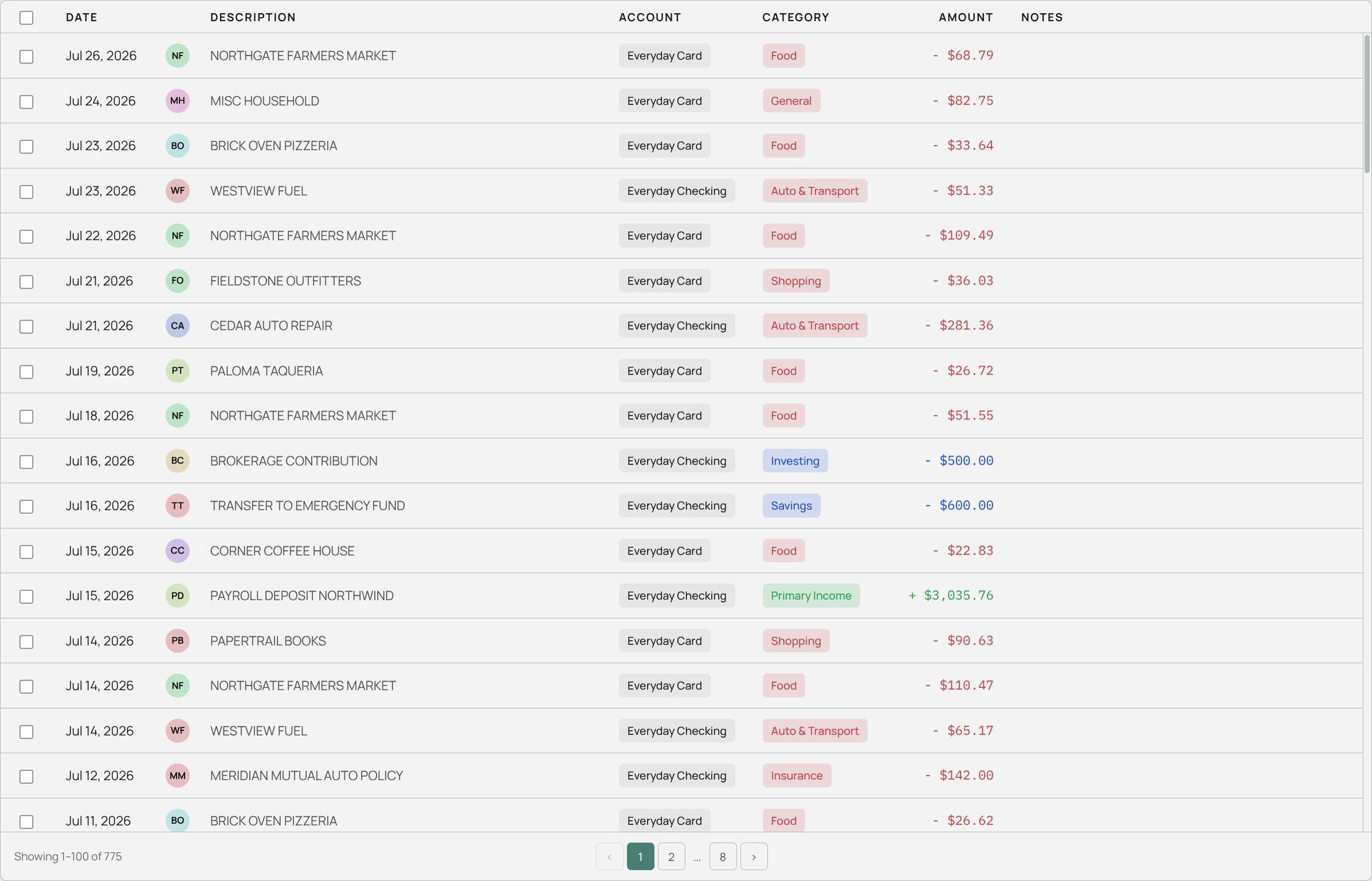
Task: Open Shopping tag on Fieldstone Outfitters row
Action: pos(795,281)
